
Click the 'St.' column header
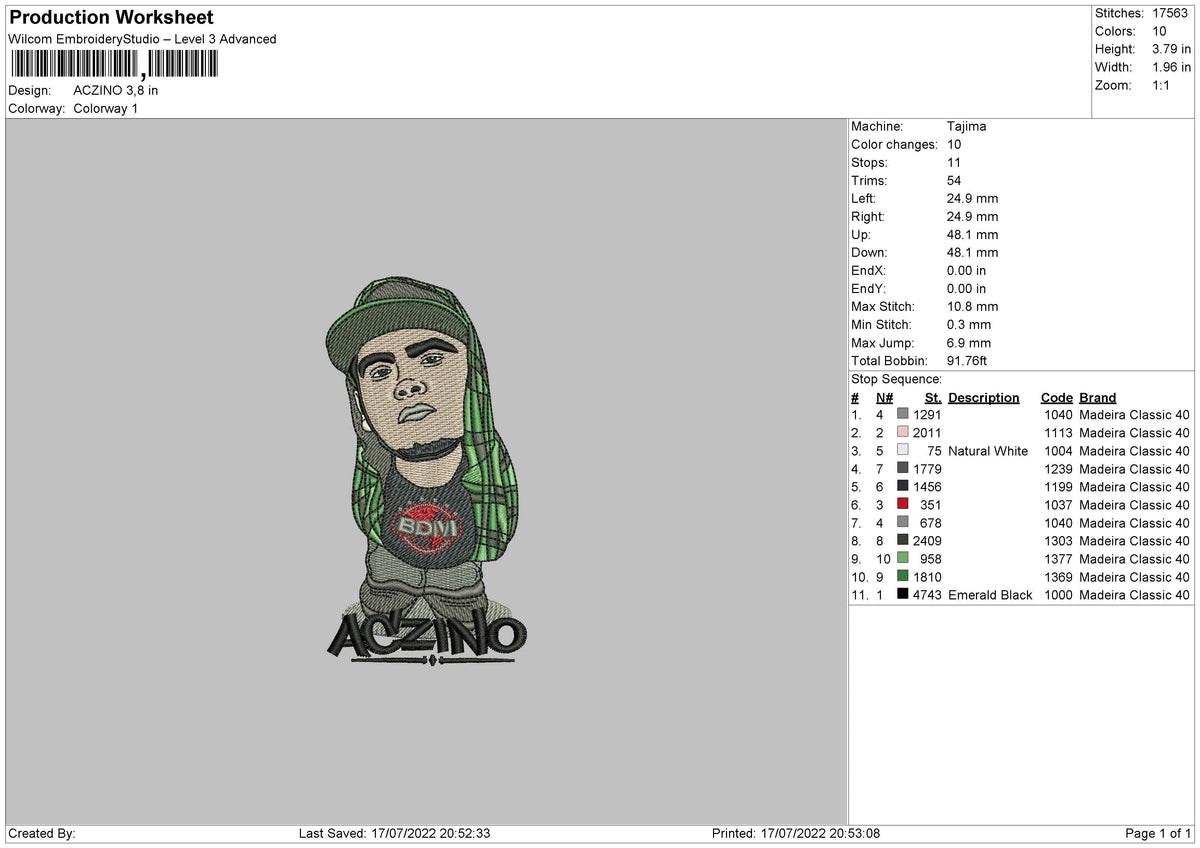[933, 397]
